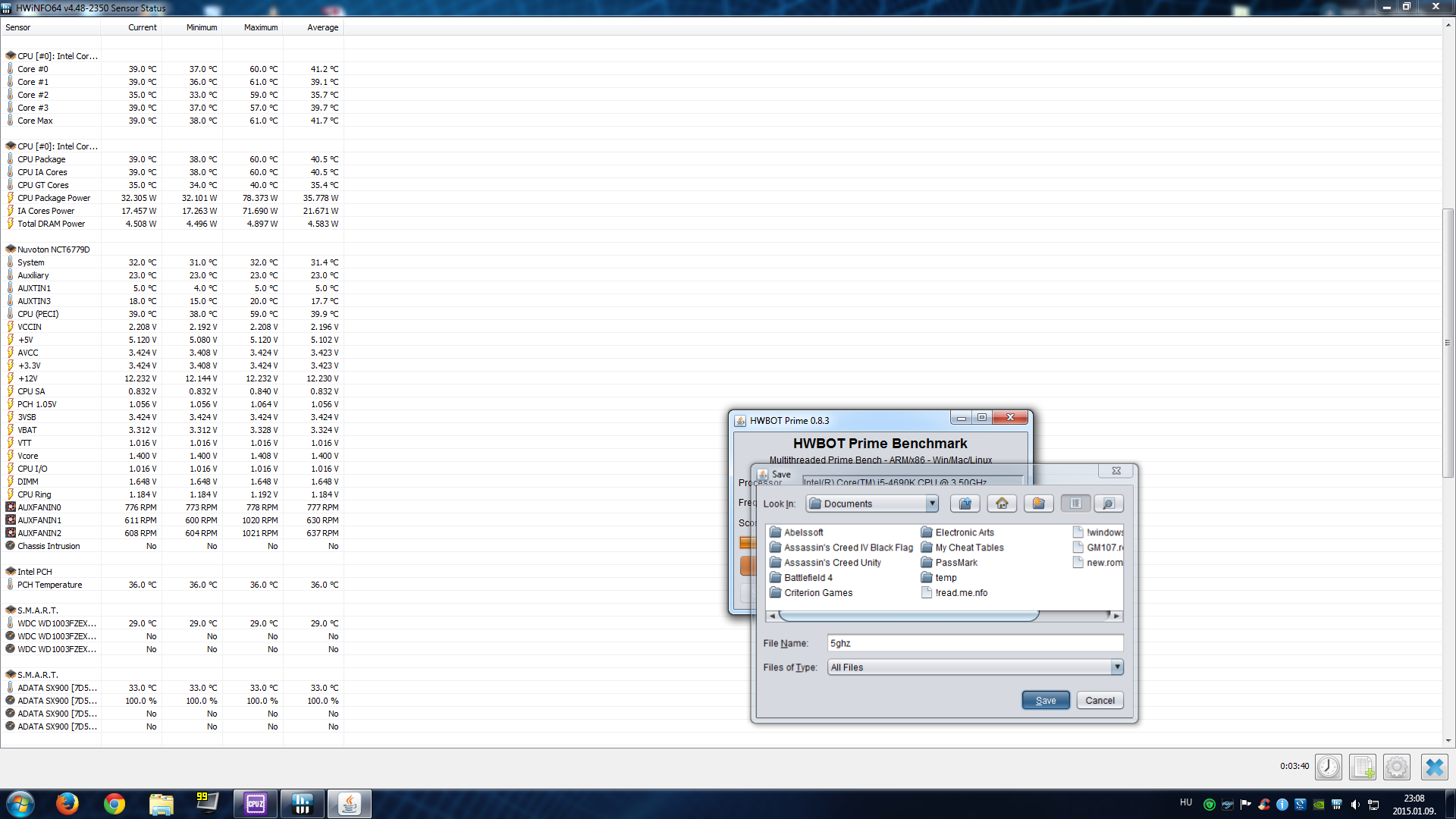Select the !read.me.nfo file

coord(955,593)
